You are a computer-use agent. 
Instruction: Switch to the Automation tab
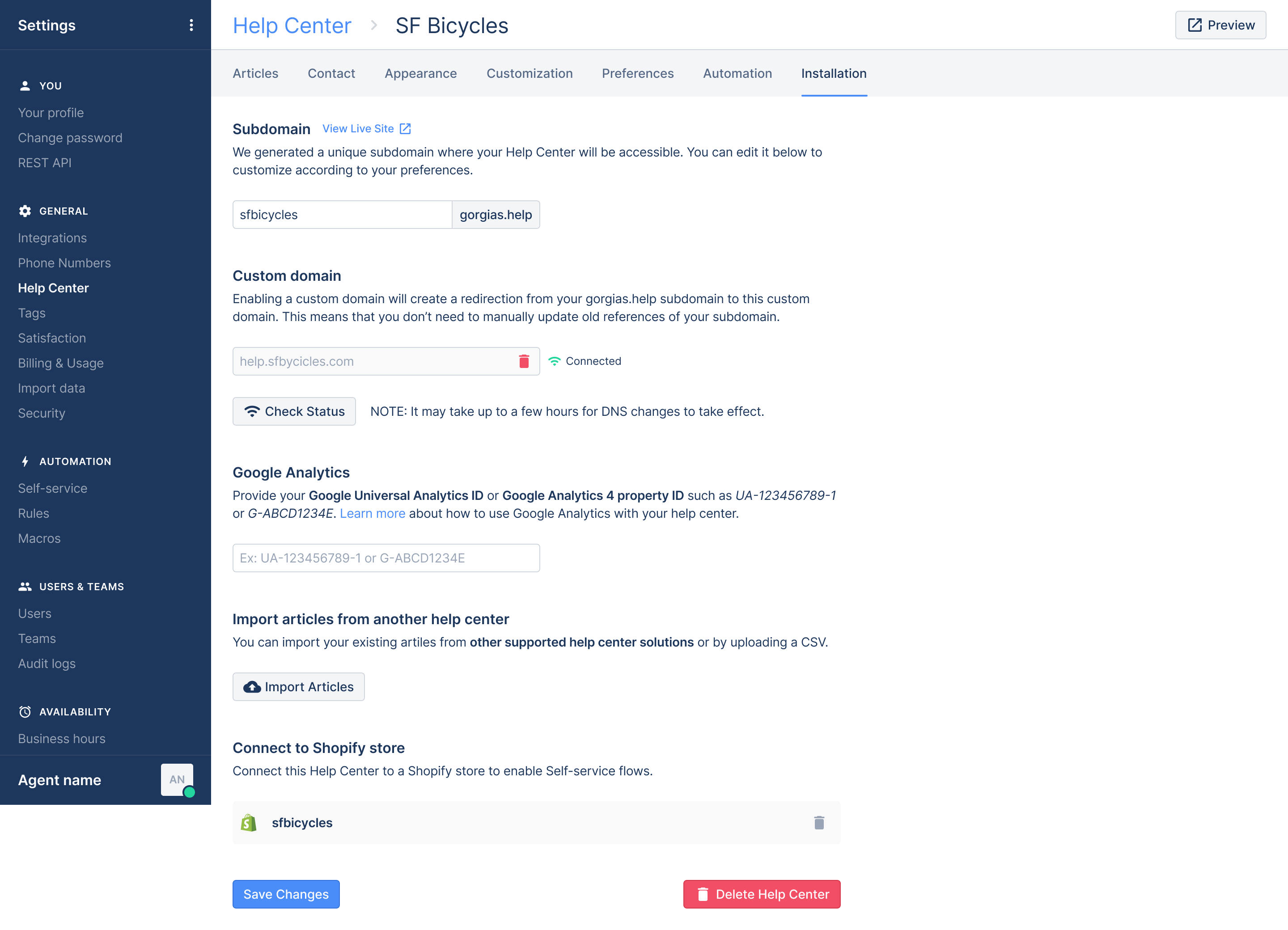tap(738, 73)
